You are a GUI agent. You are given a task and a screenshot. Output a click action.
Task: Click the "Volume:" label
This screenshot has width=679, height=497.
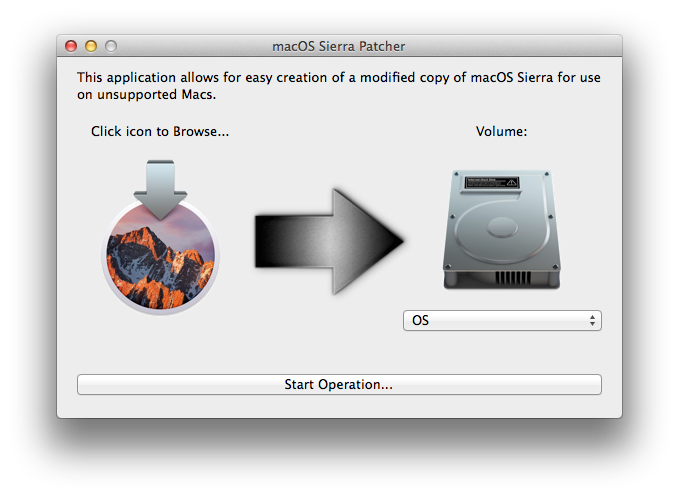(501, 131)
